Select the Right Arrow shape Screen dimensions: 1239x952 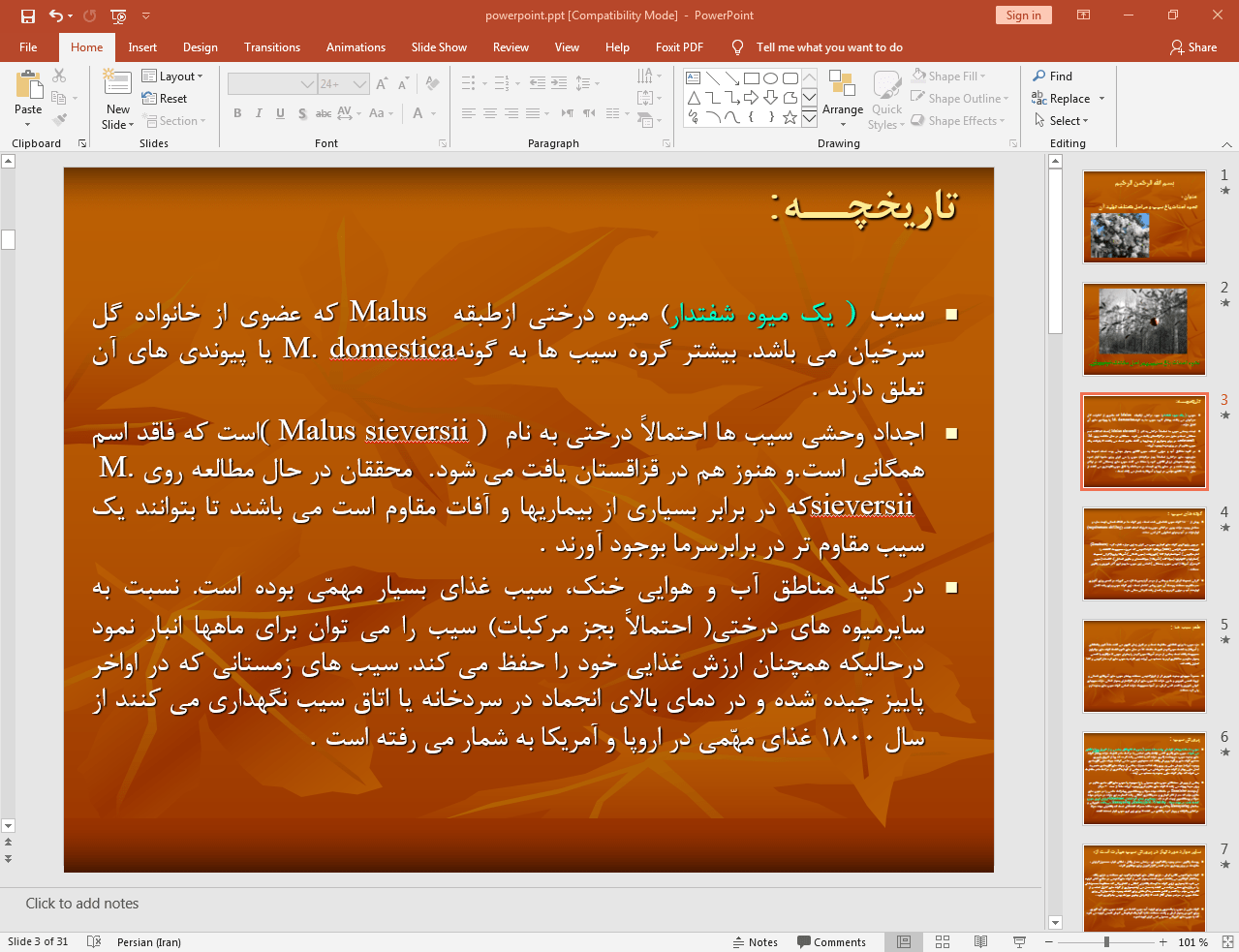752,98
